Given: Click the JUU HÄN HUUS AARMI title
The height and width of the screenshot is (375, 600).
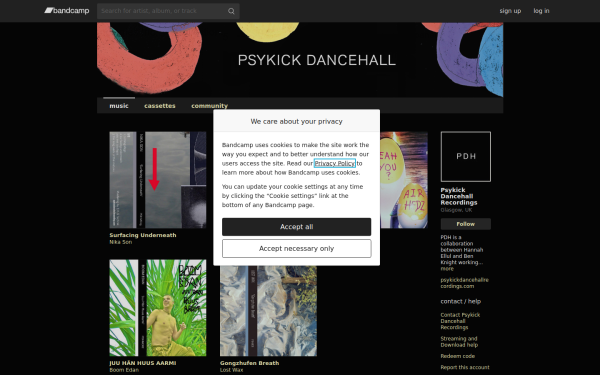Looking at the screenshot, I should point(143,363).
